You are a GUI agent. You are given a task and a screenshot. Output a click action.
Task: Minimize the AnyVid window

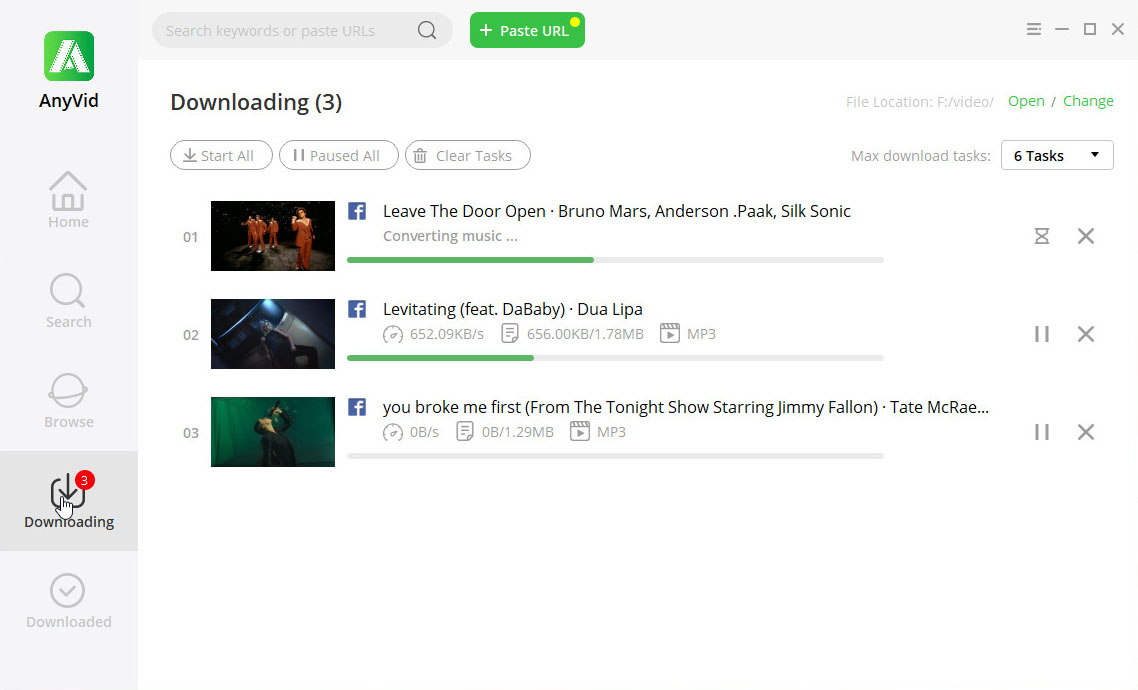1062,29
